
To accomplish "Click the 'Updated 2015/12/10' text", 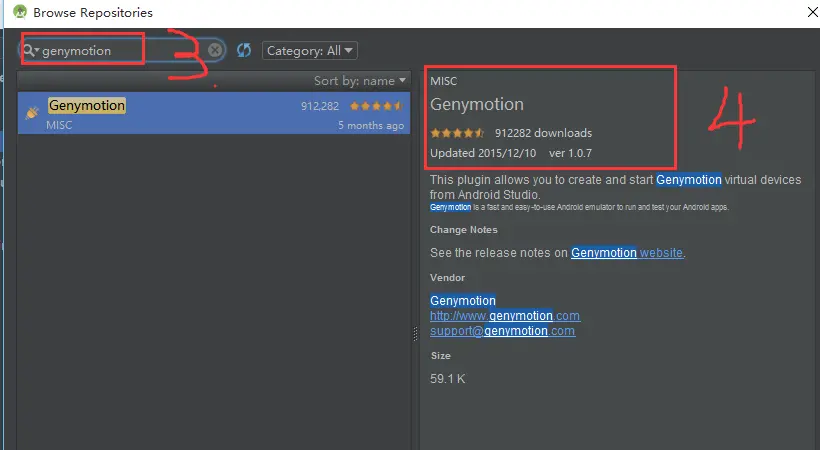I will point(483,153).
